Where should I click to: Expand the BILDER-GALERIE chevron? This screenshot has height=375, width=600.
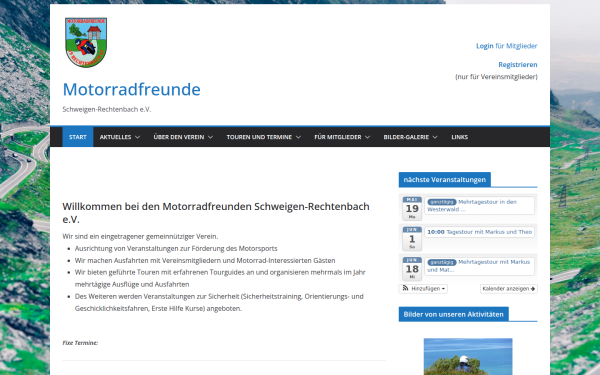click(x=435, y=137)
